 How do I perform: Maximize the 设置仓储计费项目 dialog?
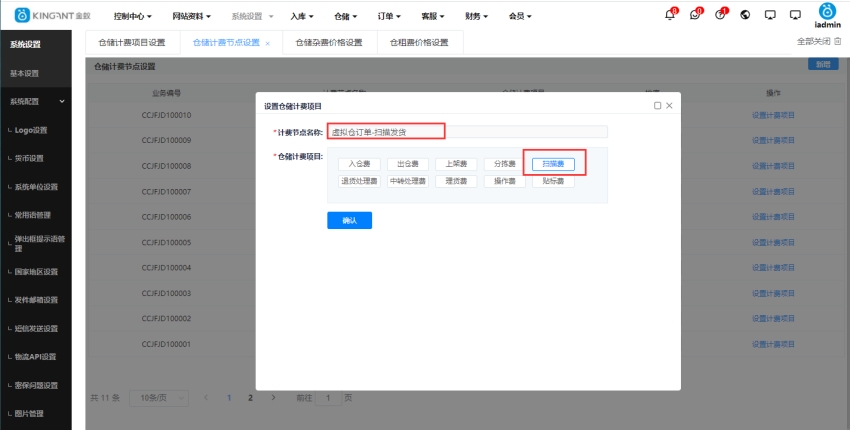[x=657, y=106]
